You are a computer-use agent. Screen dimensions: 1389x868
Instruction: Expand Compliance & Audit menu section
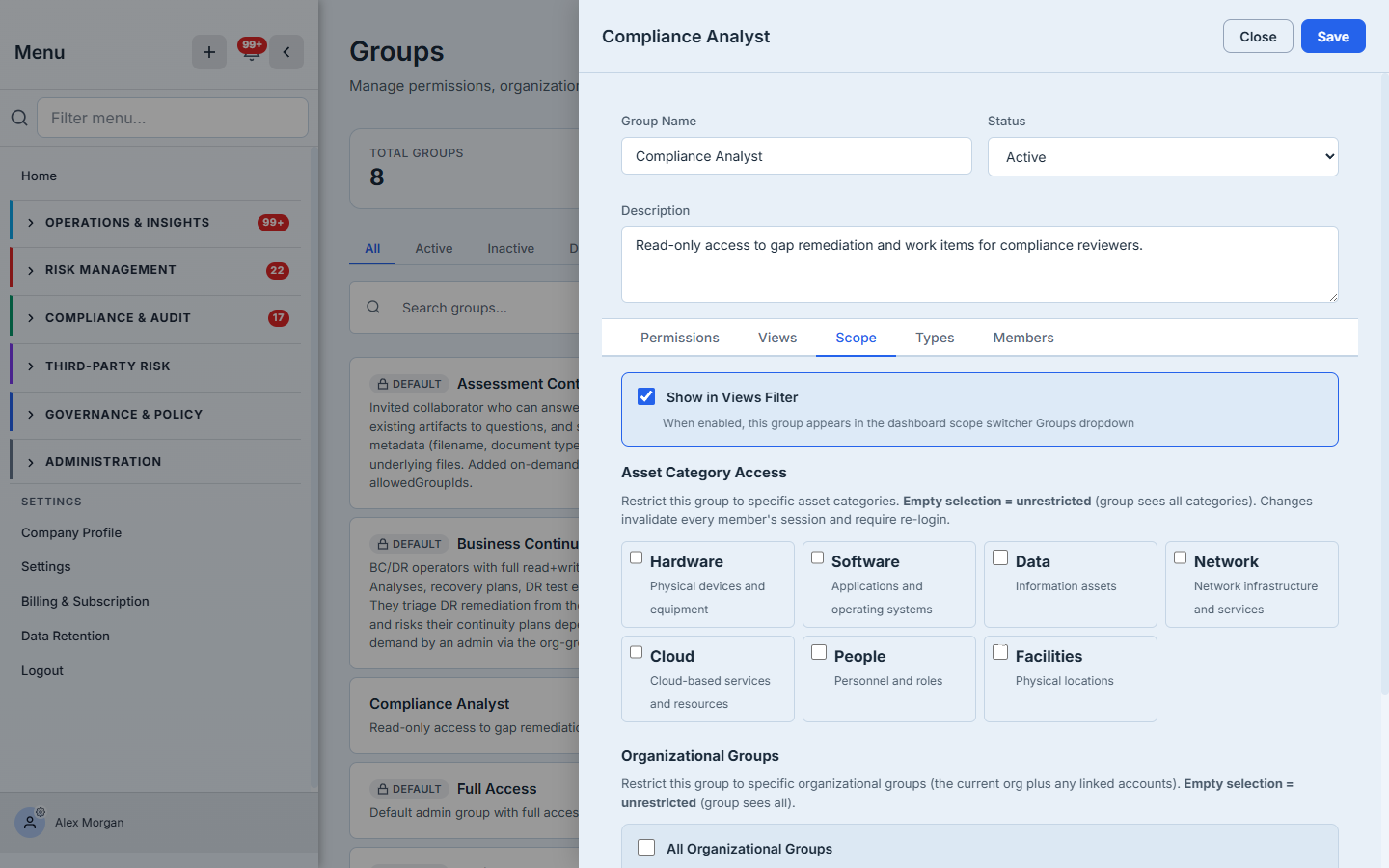tap(156, 318)
